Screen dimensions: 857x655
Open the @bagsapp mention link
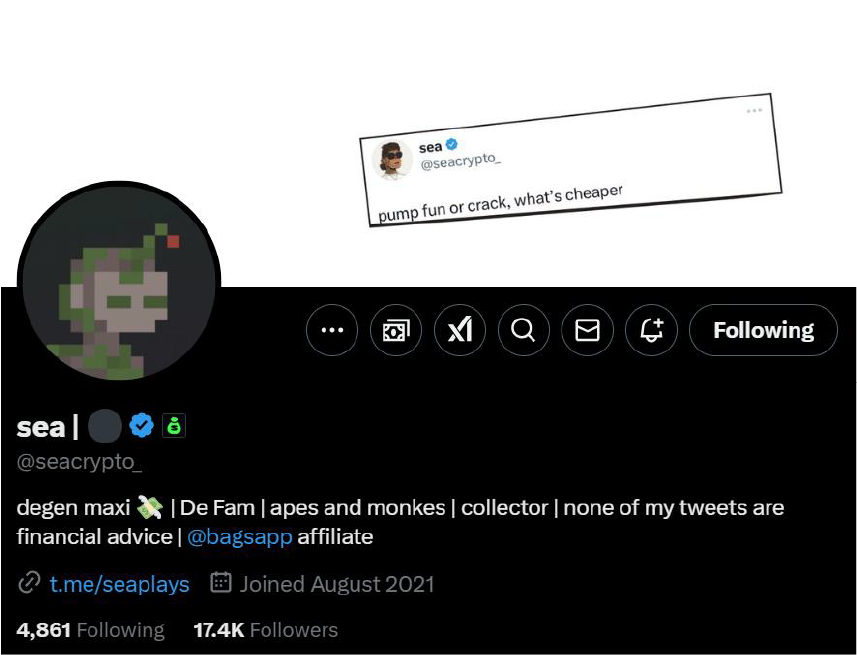pos(239,537)
